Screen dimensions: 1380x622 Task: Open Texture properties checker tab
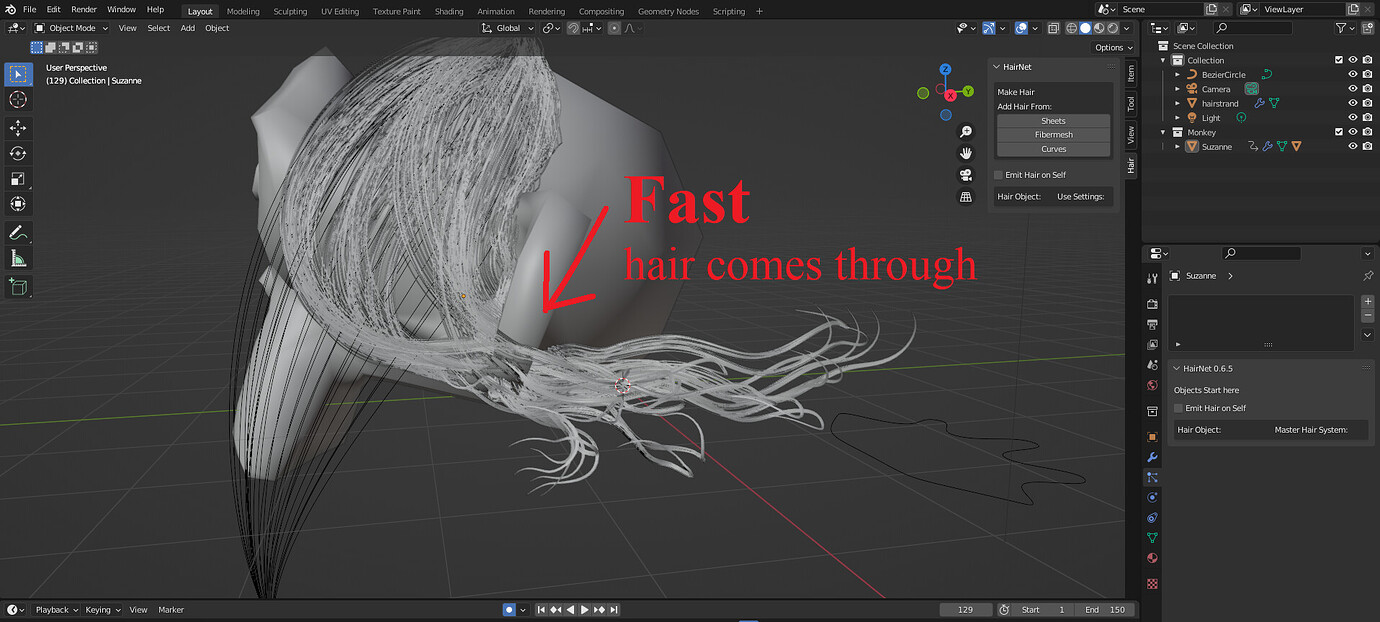click(1152, 583)
